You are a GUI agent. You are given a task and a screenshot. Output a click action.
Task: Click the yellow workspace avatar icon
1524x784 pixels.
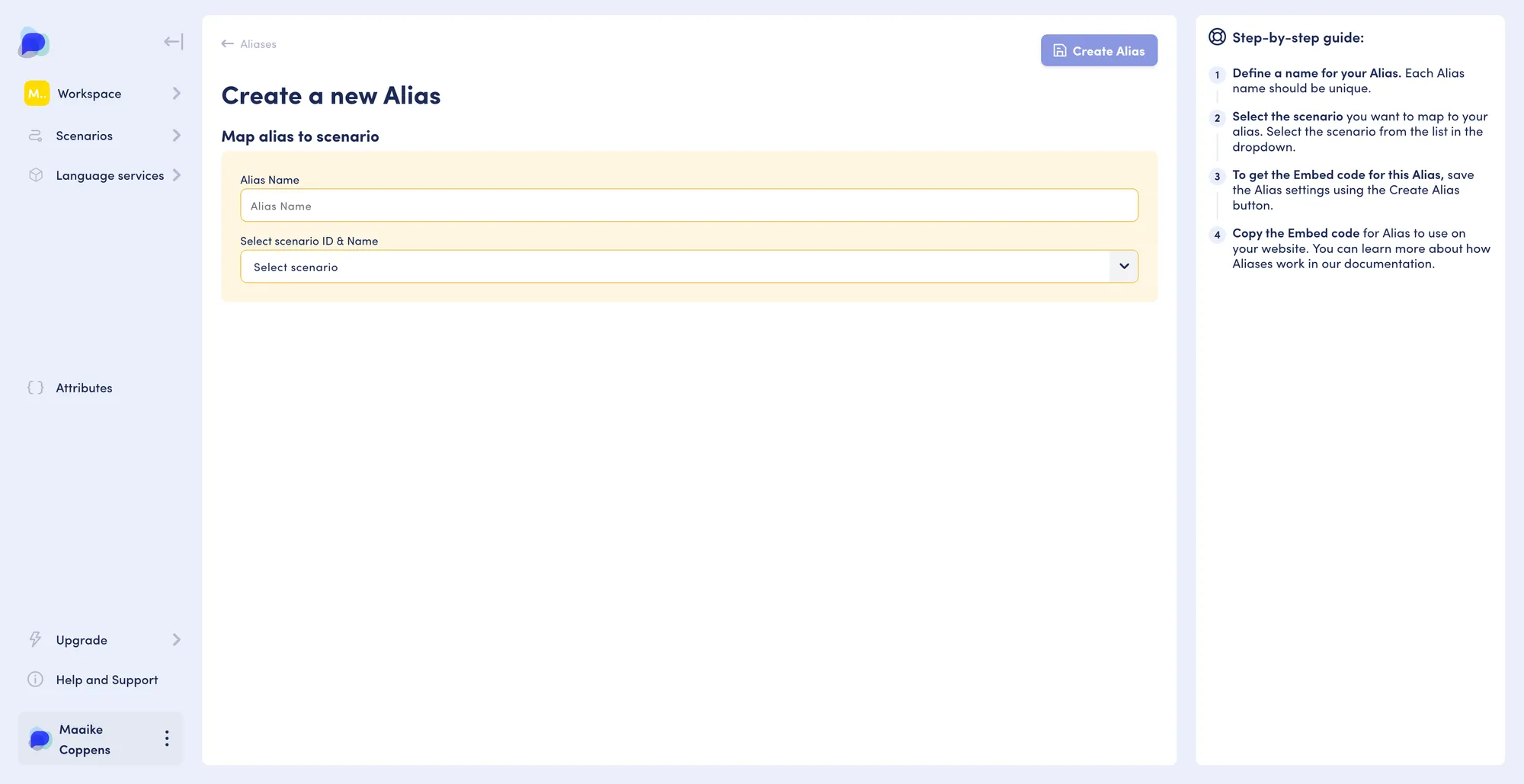37,94
